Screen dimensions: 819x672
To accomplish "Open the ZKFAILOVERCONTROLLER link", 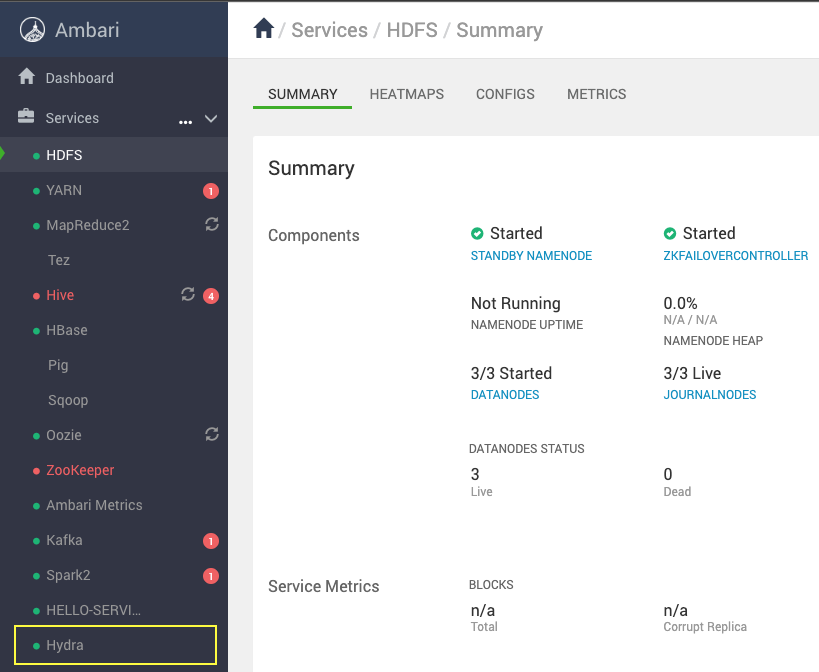I will click(735, 256).
